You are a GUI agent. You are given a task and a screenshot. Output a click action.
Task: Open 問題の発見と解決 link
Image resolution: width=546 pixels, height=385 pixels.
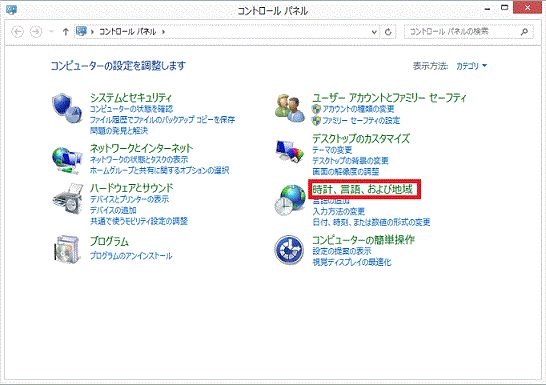pyautogui.click(x=119, y=131)
